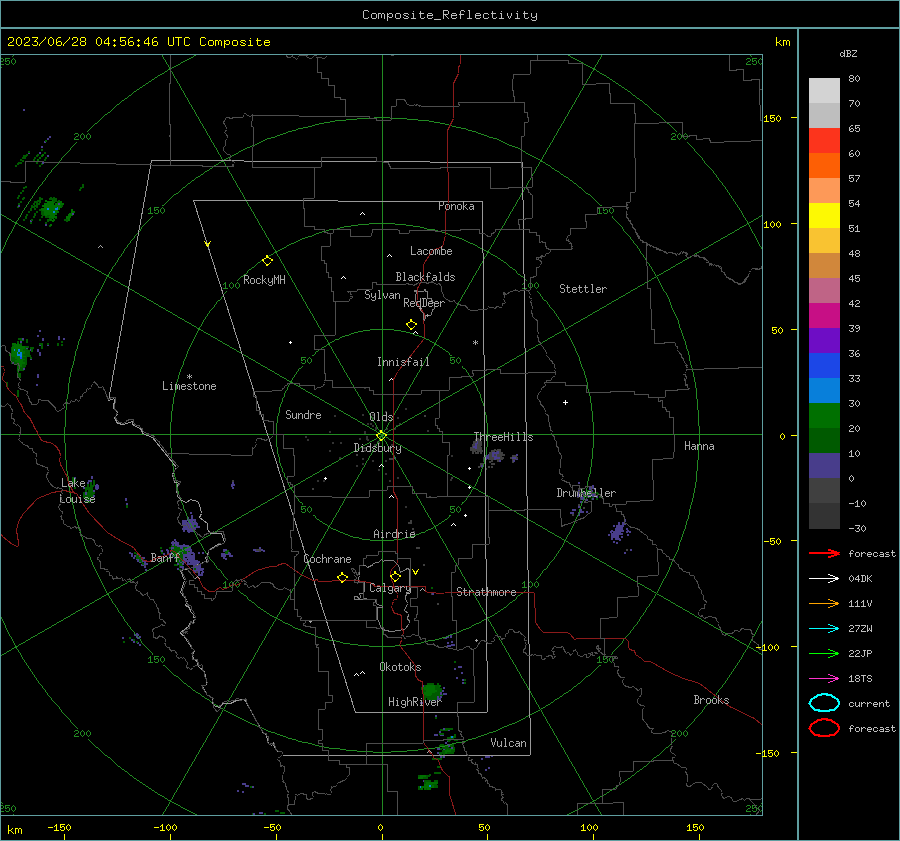Click the Sylvan town label
The image size is (900, 841).
(382, 295)
